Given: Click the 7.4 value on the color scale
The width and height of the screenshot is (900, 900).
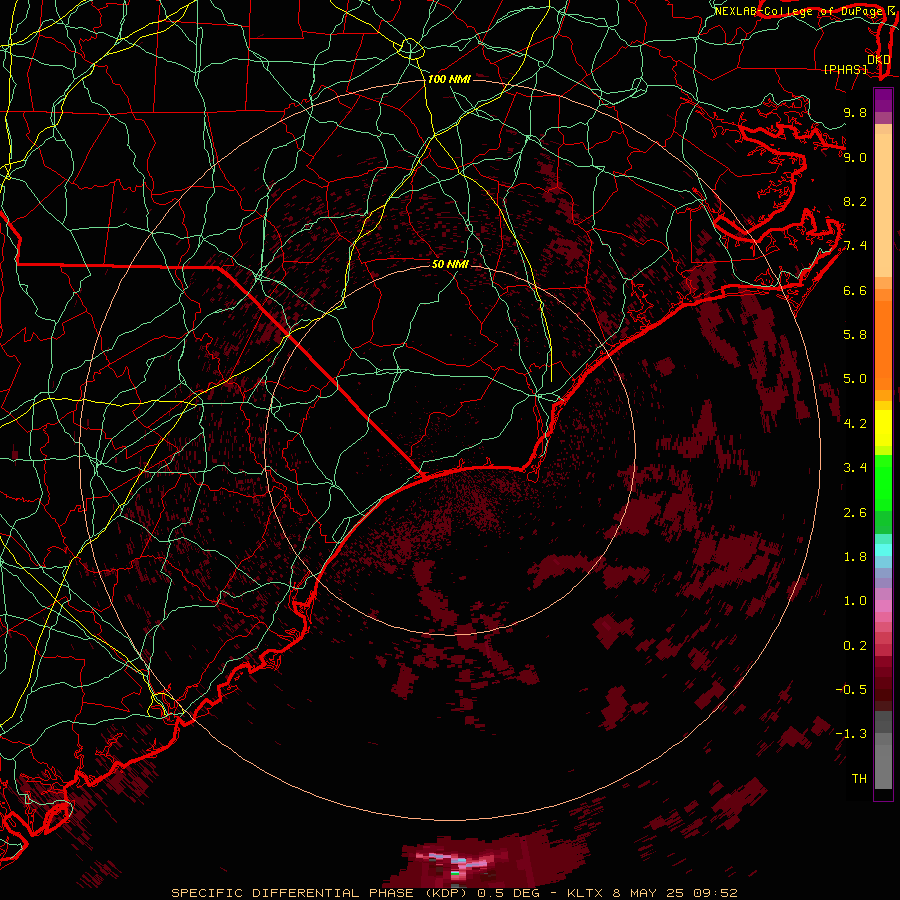Looking at the screenshot, I should [855, 246].
